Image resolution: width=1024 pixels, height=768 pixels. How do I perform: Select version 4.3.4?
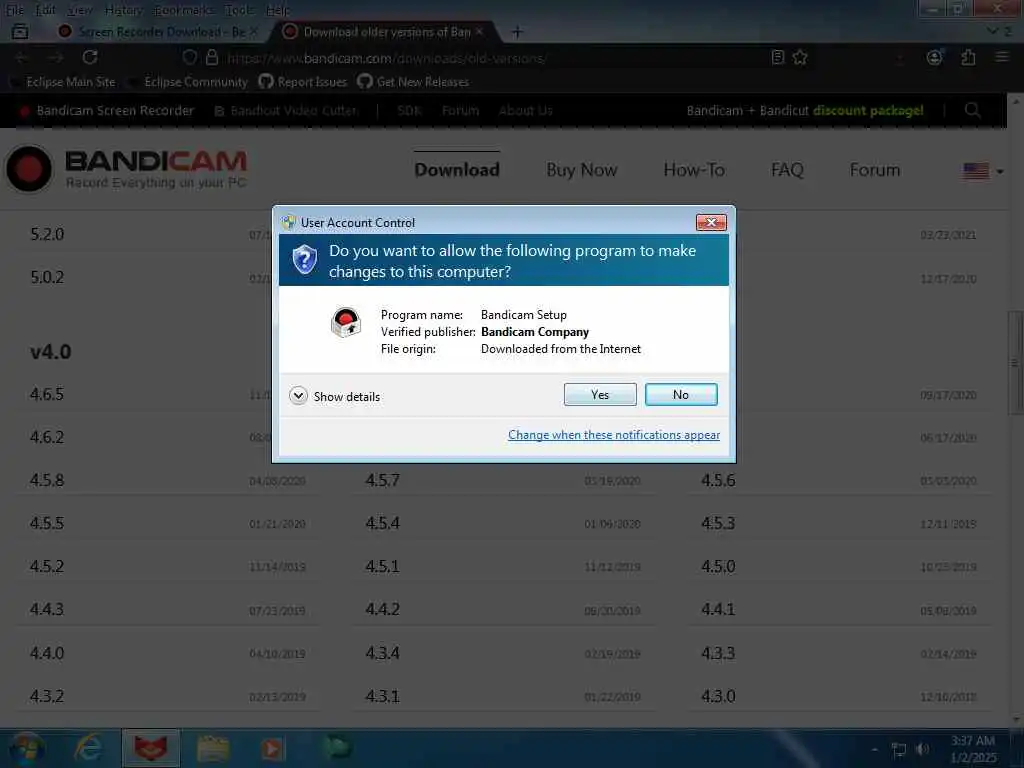(382, 652)
